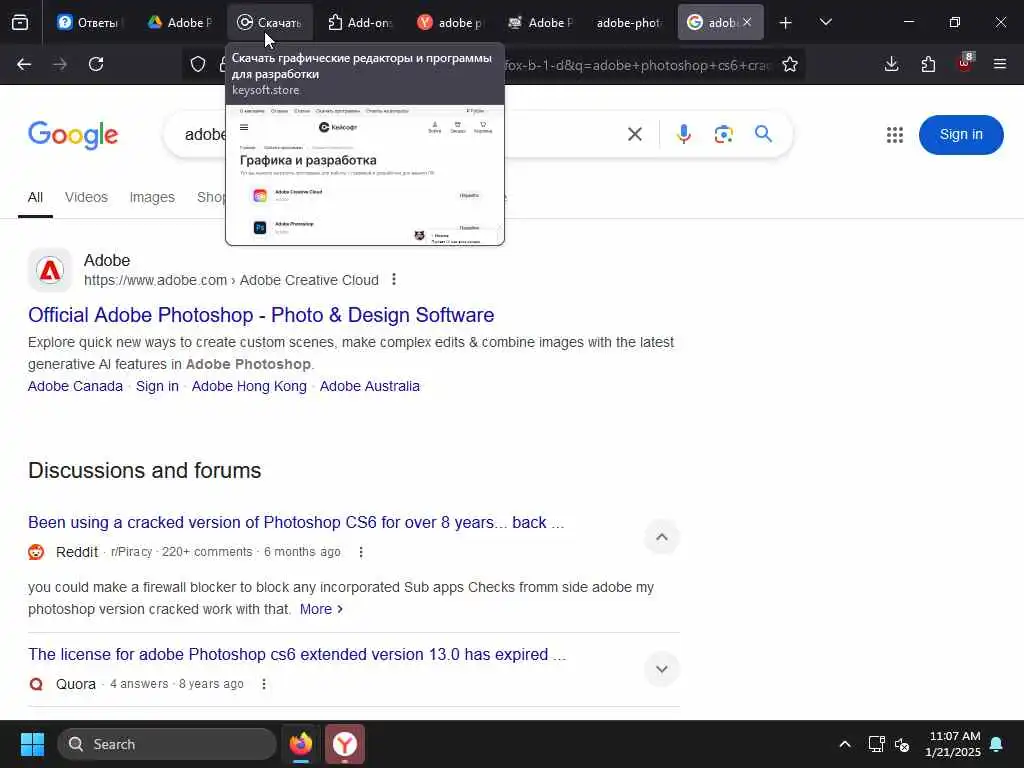The image size is (1024, 768).
Task: Switch to the Ответы tab
Action: (89, 23)
